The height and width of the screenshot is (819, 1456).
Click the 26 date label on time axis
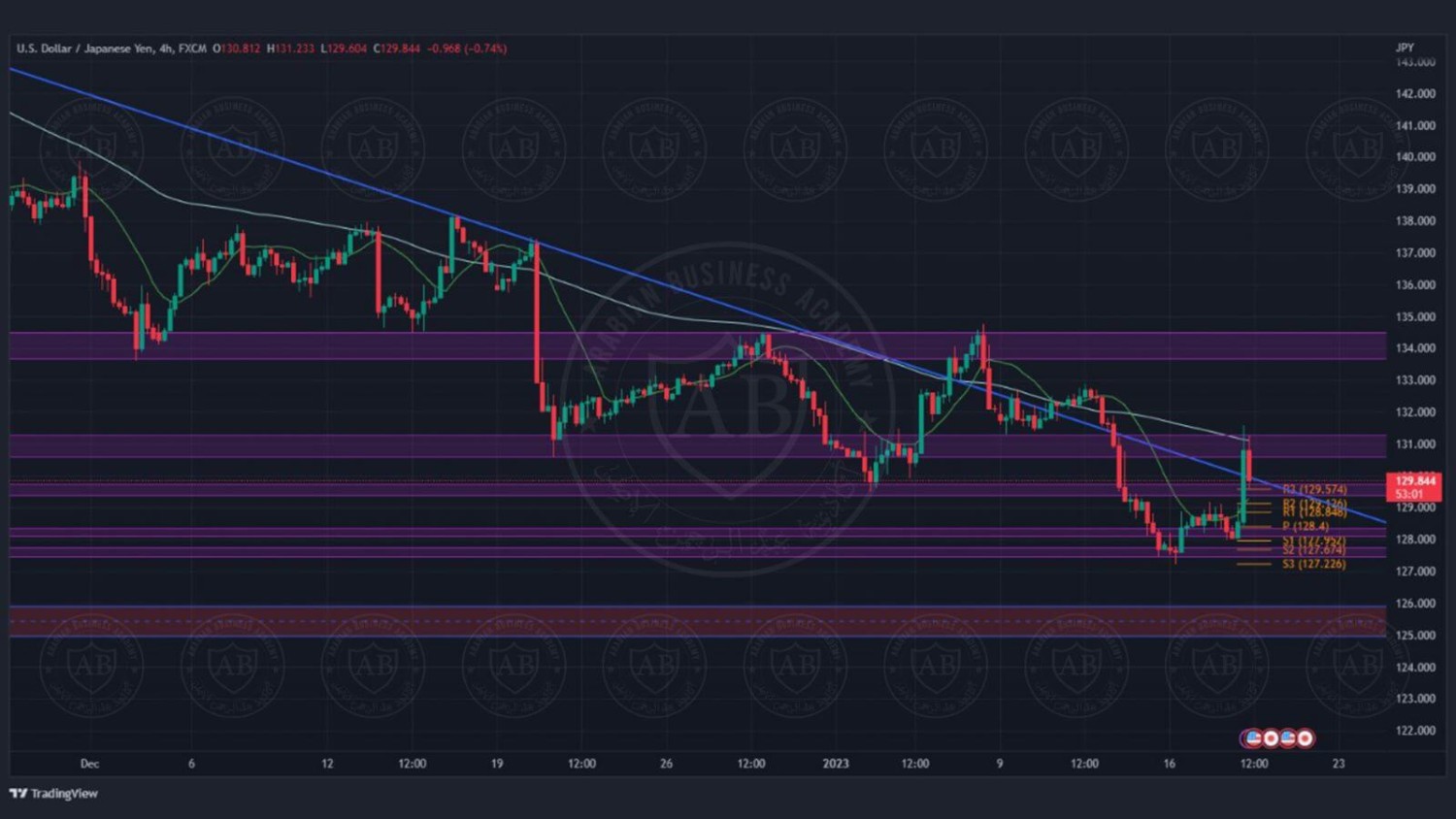(666, 764)
